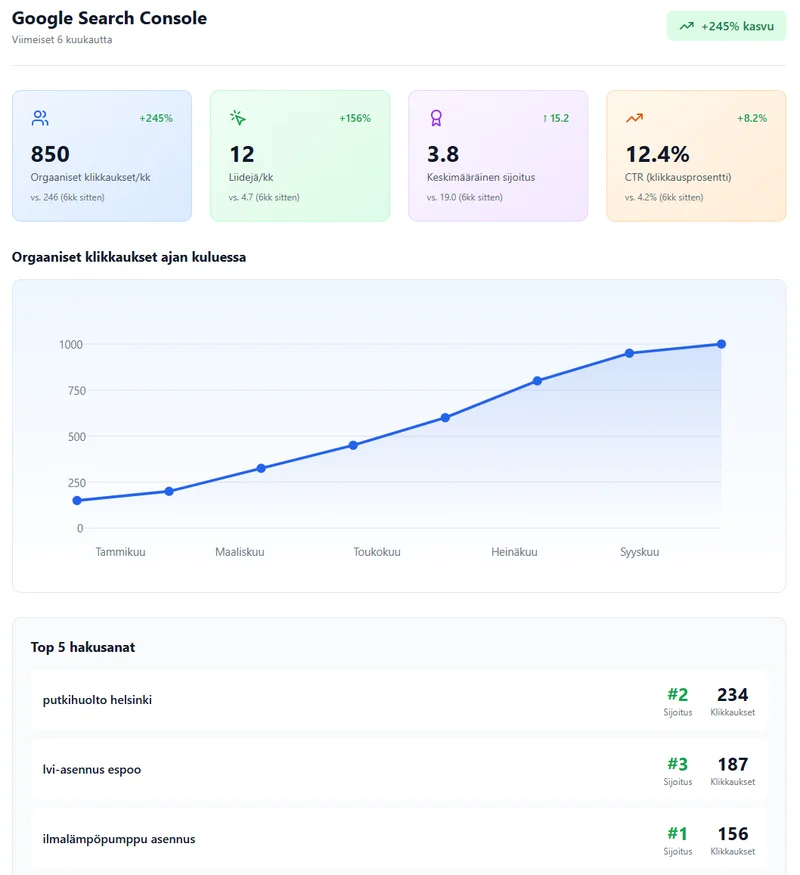Viewport: 800px width, 875px height.
Task: Click the Google Search Console heading
Action: [x=109, y=18]
